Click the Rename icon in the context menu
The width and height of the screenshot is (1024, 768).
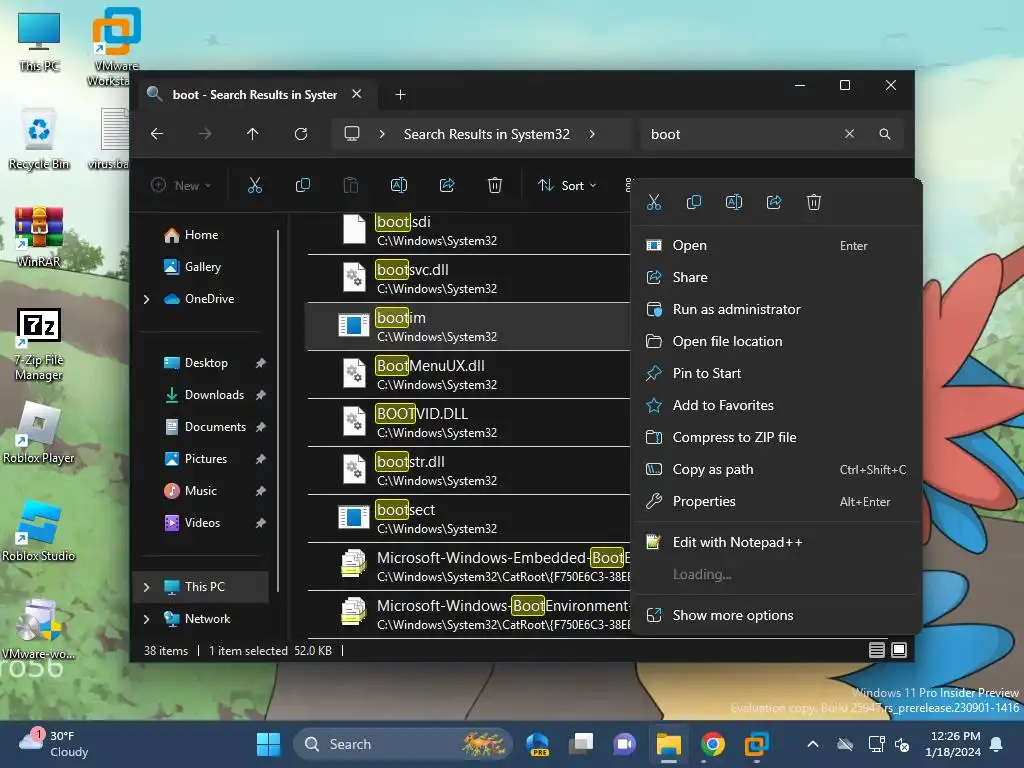click(x=734, y=202)
